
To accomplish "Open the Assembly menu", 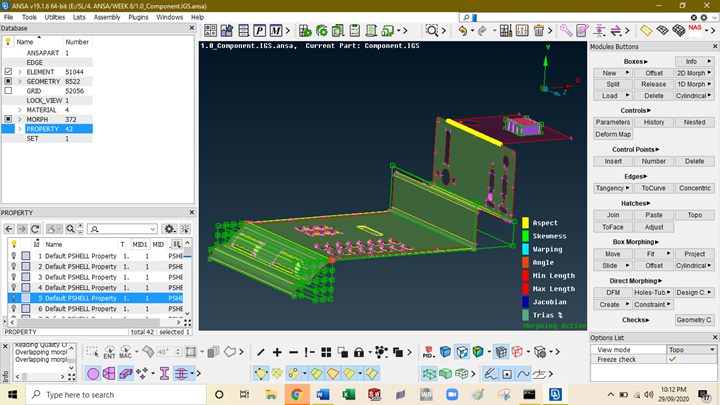I will tap(107, 17).
